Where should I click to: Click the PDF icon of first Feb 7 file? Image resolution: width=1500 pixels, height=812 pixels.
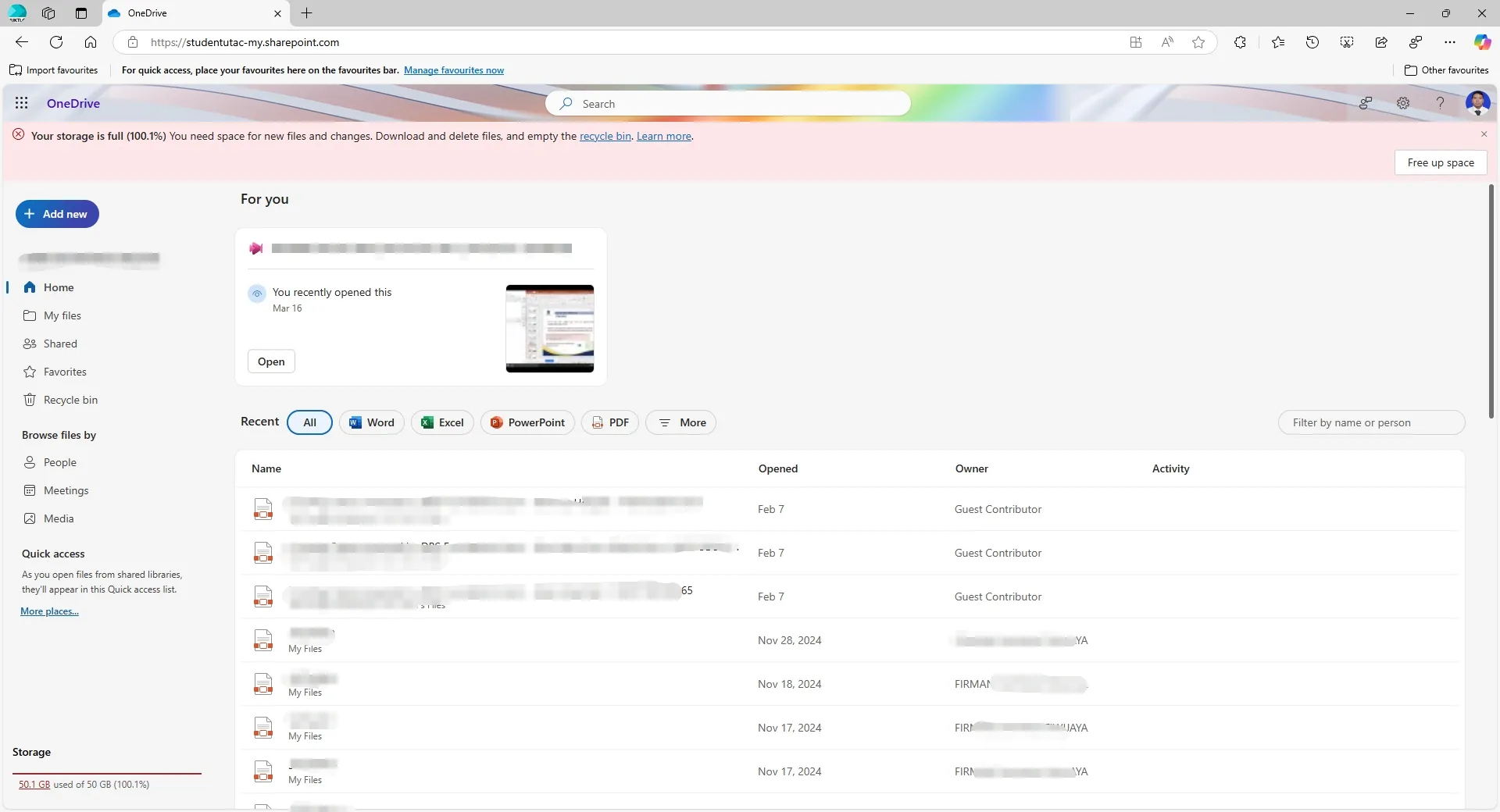[263, 509]
